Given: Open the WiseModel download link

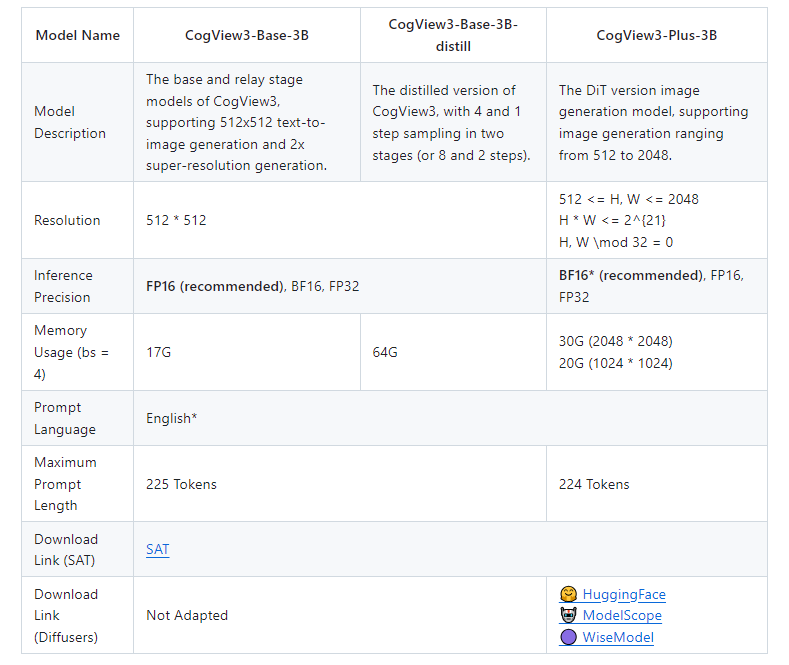Looking at the screenshot, I should tap(618, 637).
